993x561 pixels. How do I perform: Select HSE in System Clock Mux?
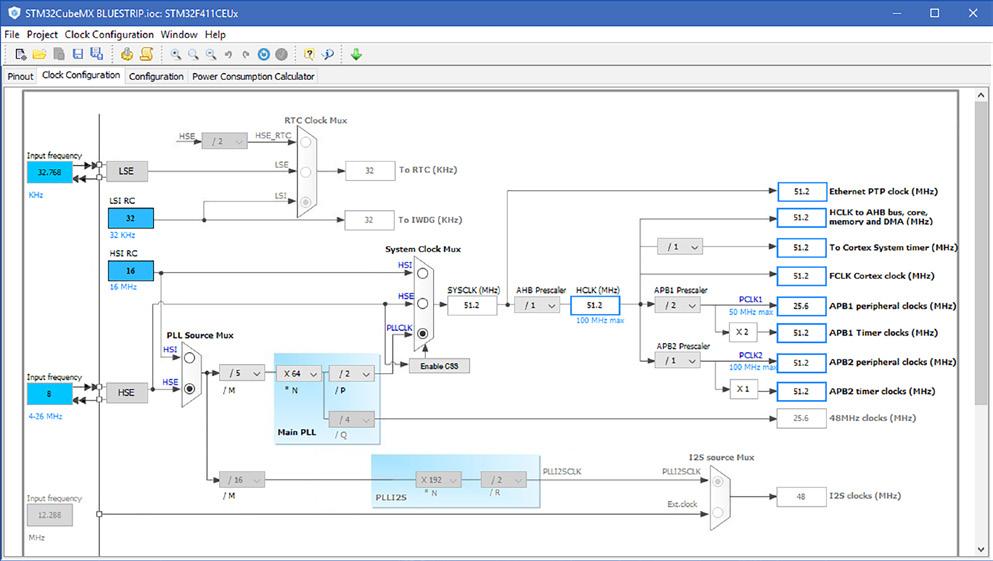pyautogui.click(x=422, y=304)
